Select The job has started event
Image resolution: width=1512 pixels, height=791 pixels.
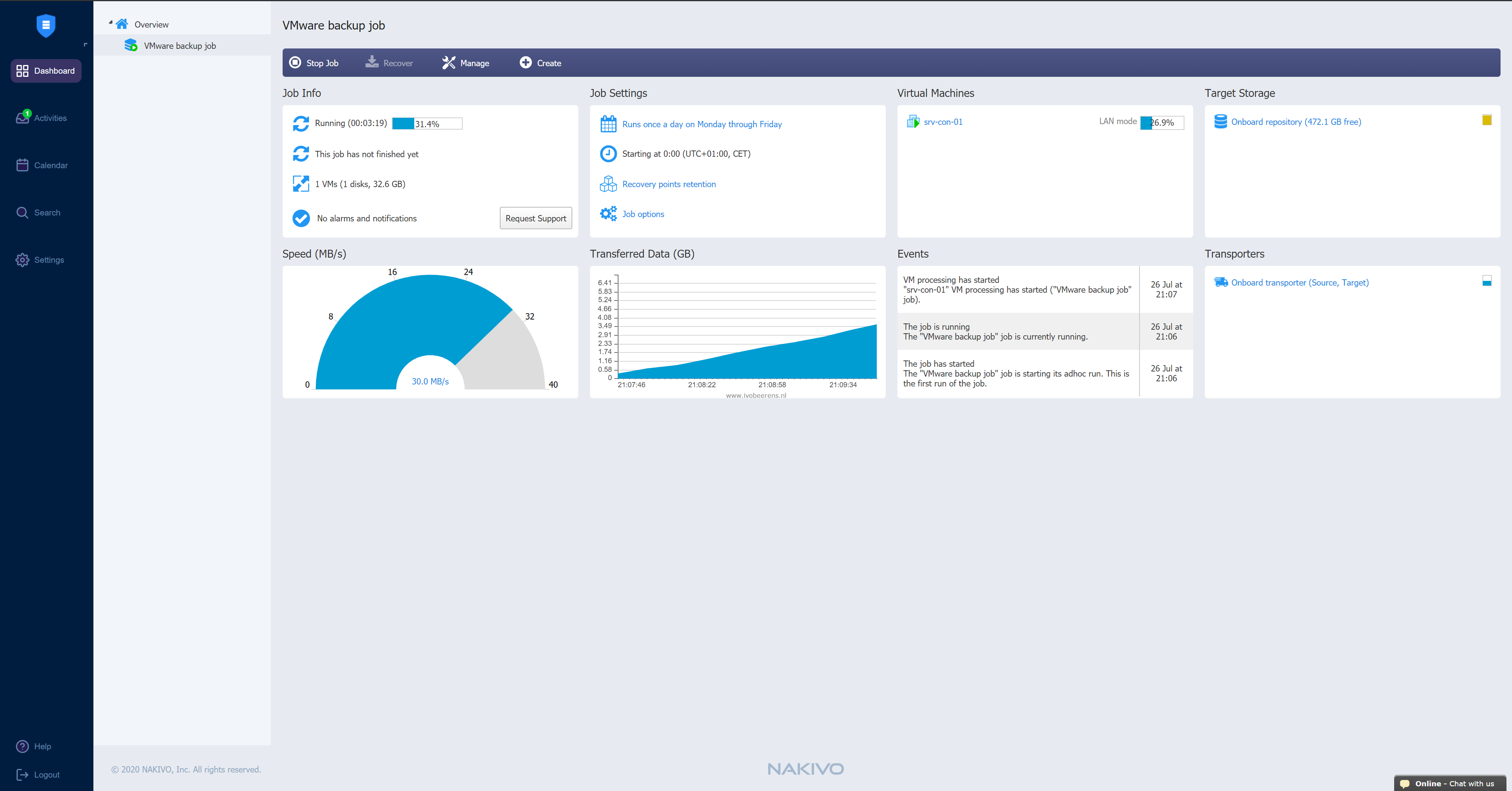click(1045, 373)
